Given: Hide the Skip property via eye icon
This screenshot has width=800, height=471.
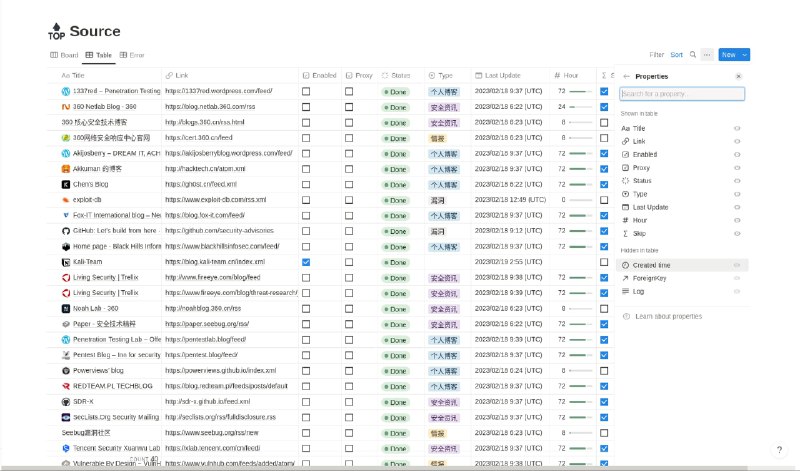Looking at the screenshot, I should click(x=737, y=234).
